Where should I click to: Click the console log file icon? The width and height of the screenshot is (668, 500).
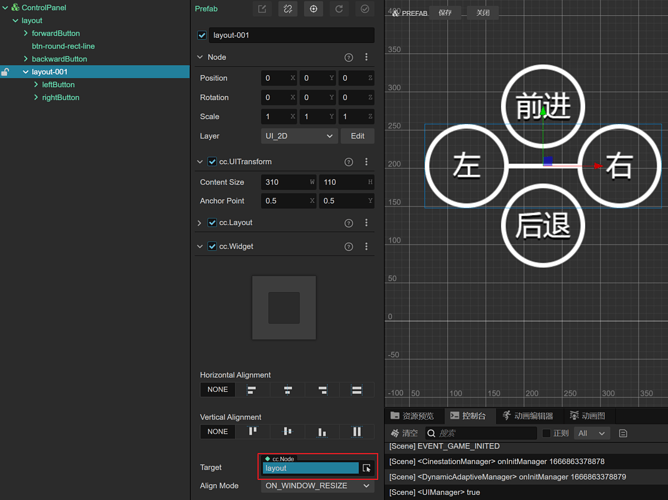(x=623, y=434)
